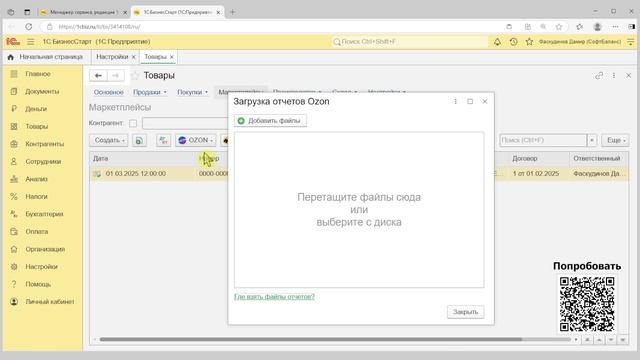Image resolution: width=640 pixels, height=360 pixels.
Task: Expand the OZON dropdown button
Action: (196, 140)
